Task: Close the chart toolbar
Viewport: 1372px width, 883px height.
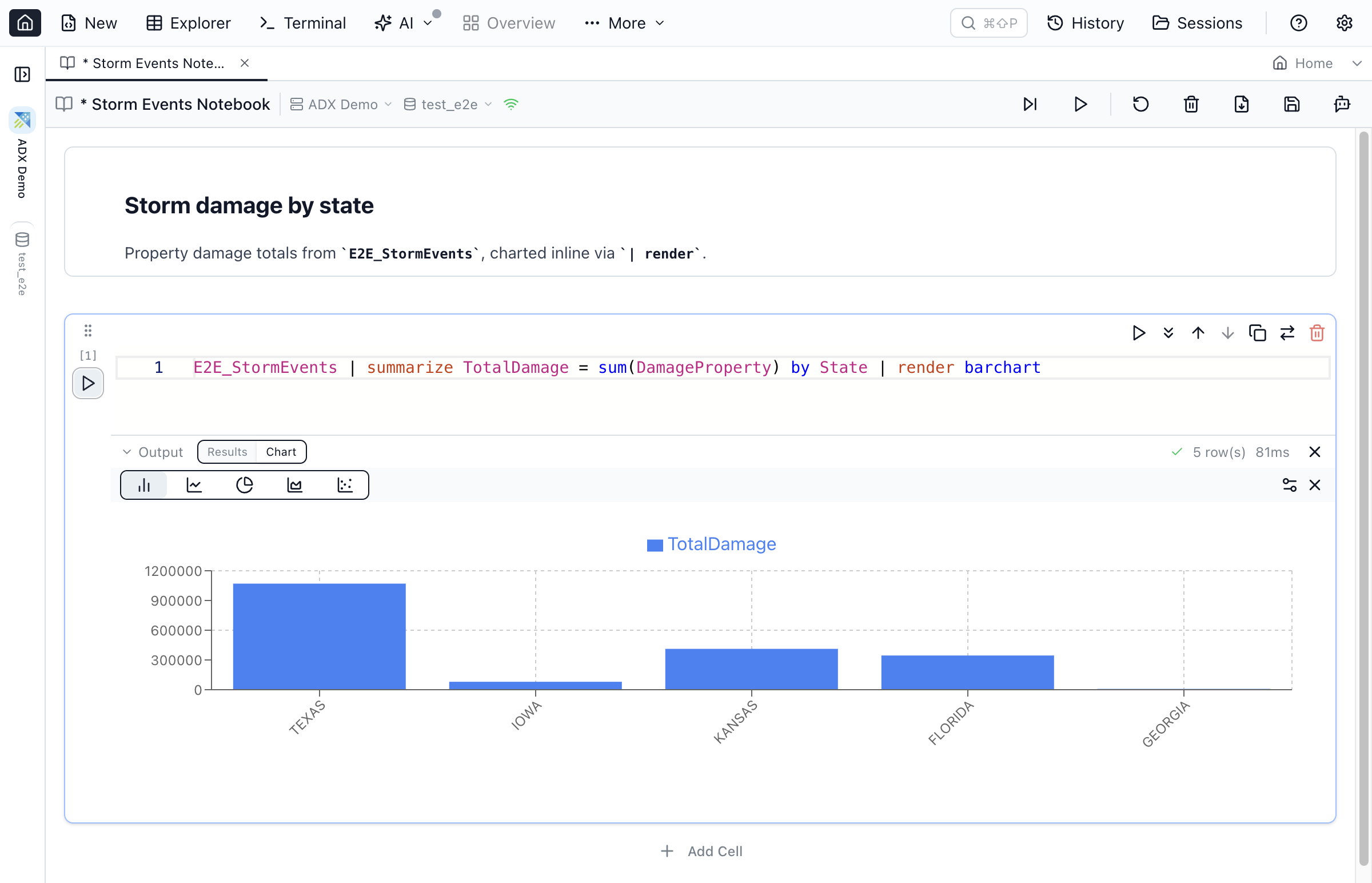Action: 1315,485
